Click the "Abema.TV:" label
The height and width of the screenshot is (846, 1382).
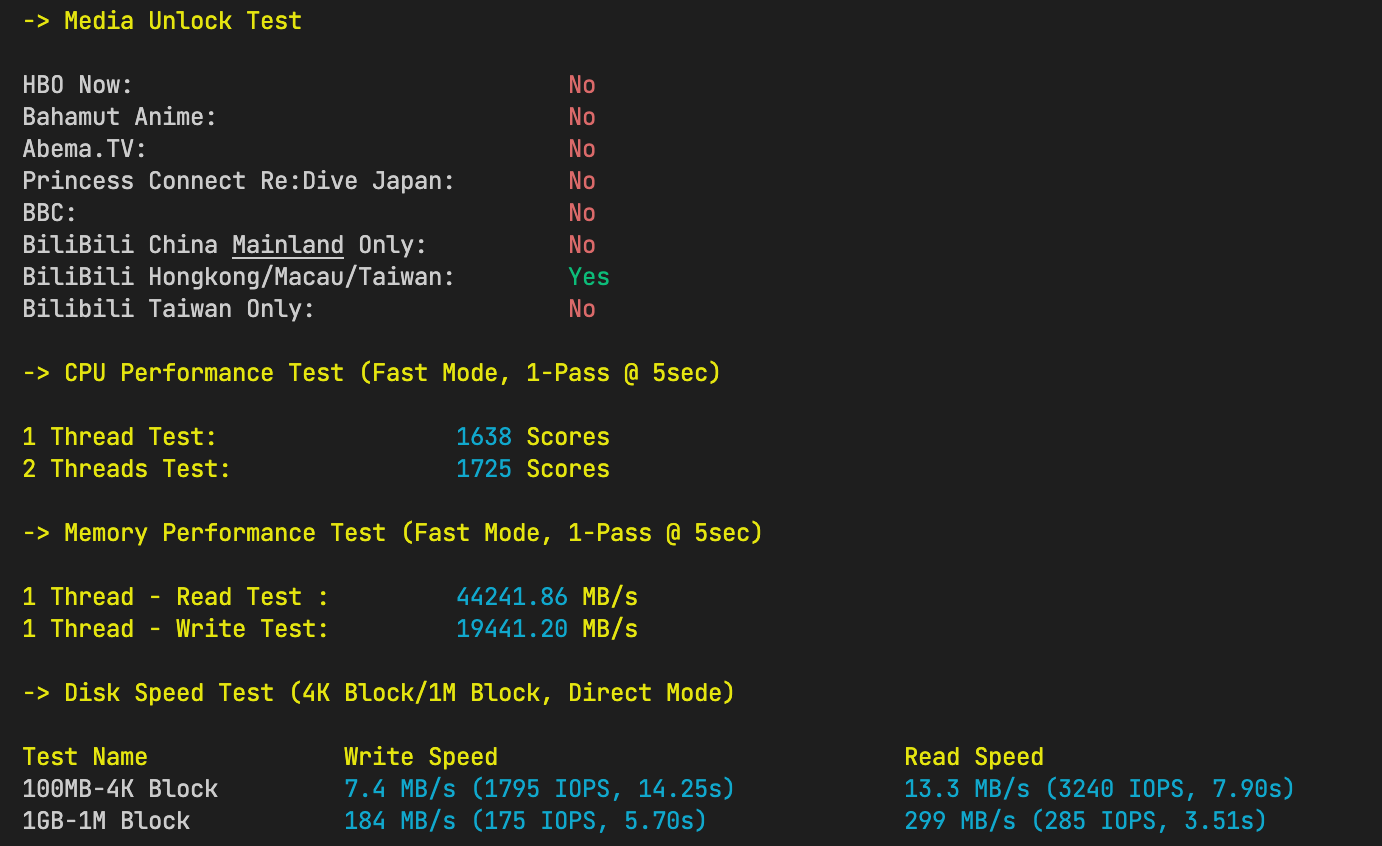[x=84, y=149]
